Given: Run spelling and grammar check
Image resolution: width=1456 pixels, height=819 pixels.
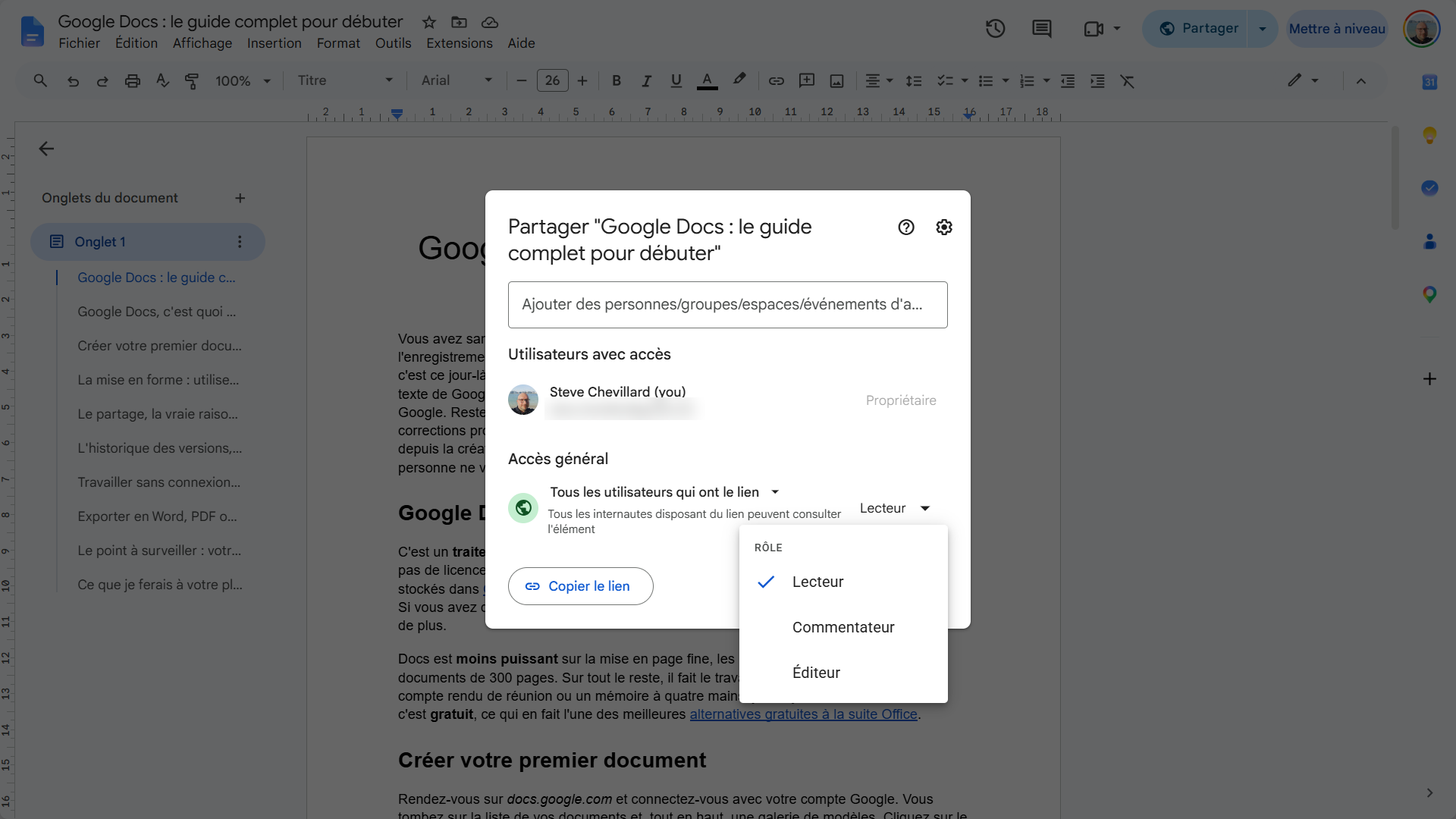Looking at the screenshot, I should (x=162, y=80).
